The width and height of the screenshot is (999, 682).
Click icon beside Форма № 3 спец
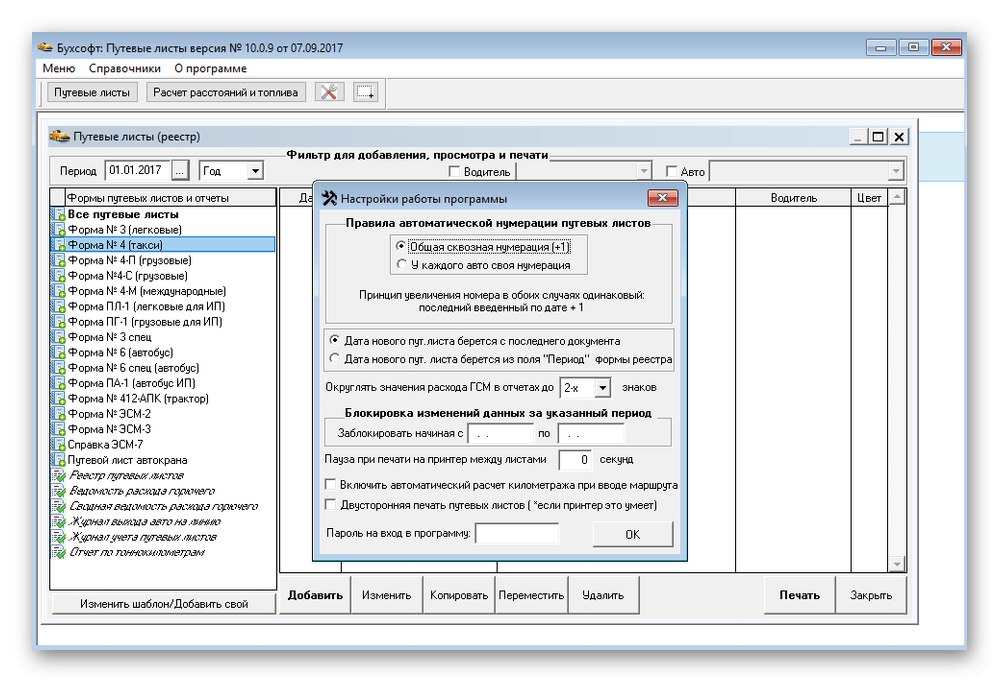(59, 337)
